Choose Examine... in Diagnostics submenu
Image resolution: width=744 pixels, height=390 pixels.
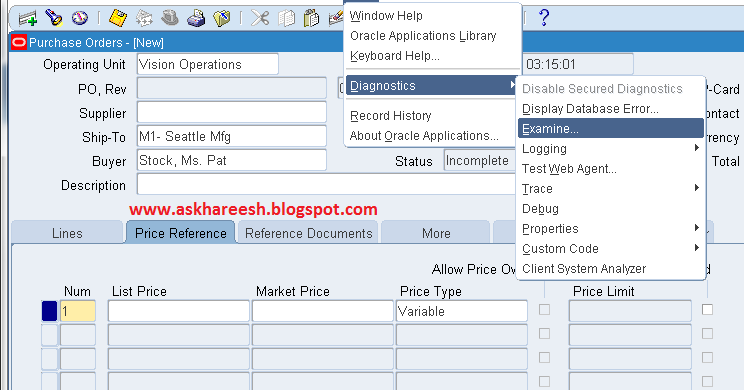(611, 129)
